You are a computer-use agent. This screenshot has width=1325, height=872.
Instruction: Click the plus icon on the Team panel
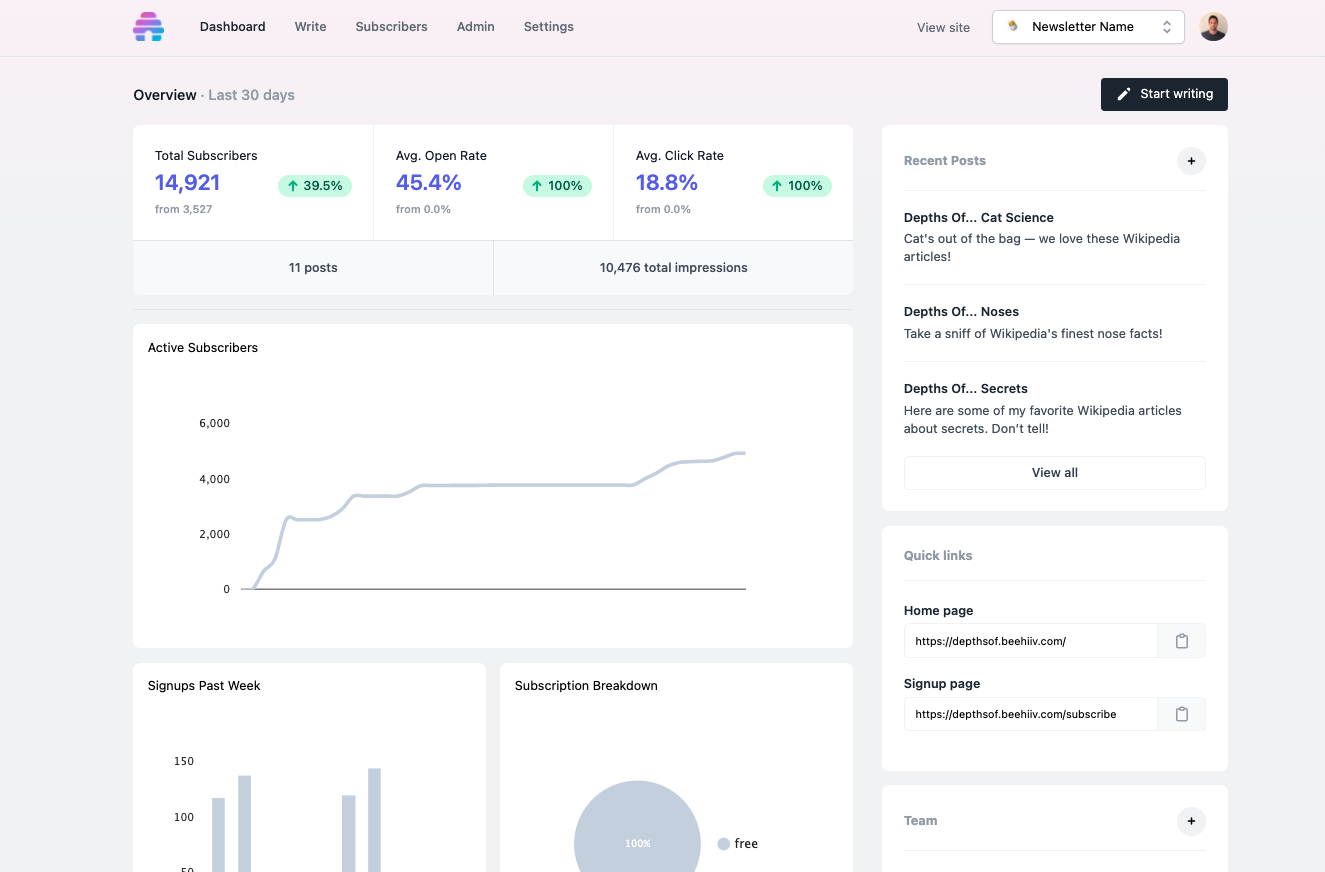point(1191,821)
